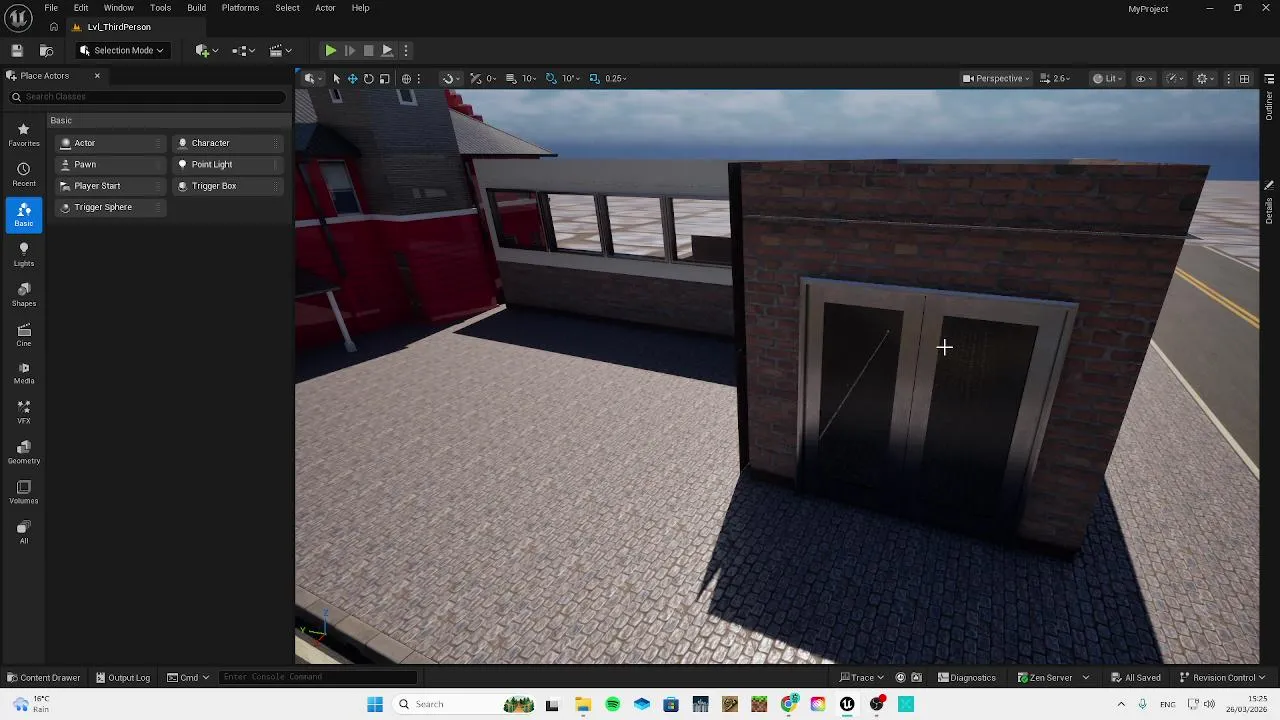
Task: Activate the Scale gizmo tool
Action: tap(384, 78)
